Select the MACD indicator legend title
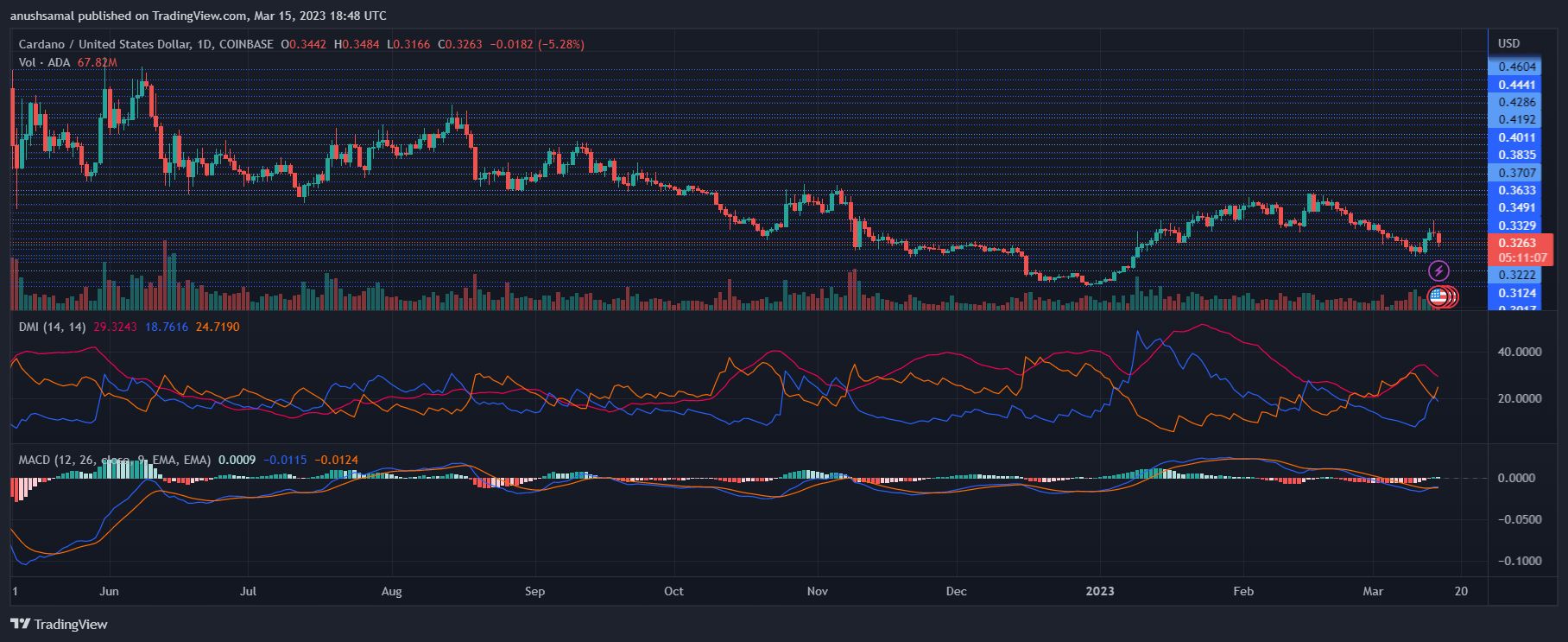 click(x=115, y=460)
